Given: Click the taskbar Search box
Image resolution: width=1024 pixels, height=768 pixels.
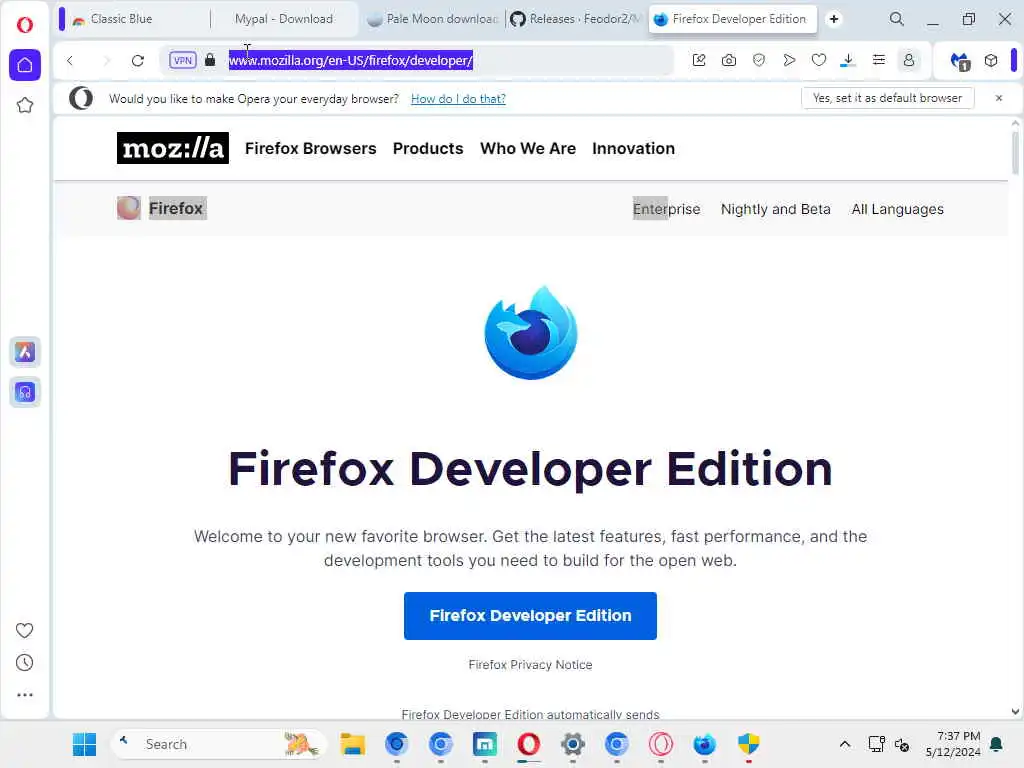Looking at the screenshot, I should click(218, 744).
